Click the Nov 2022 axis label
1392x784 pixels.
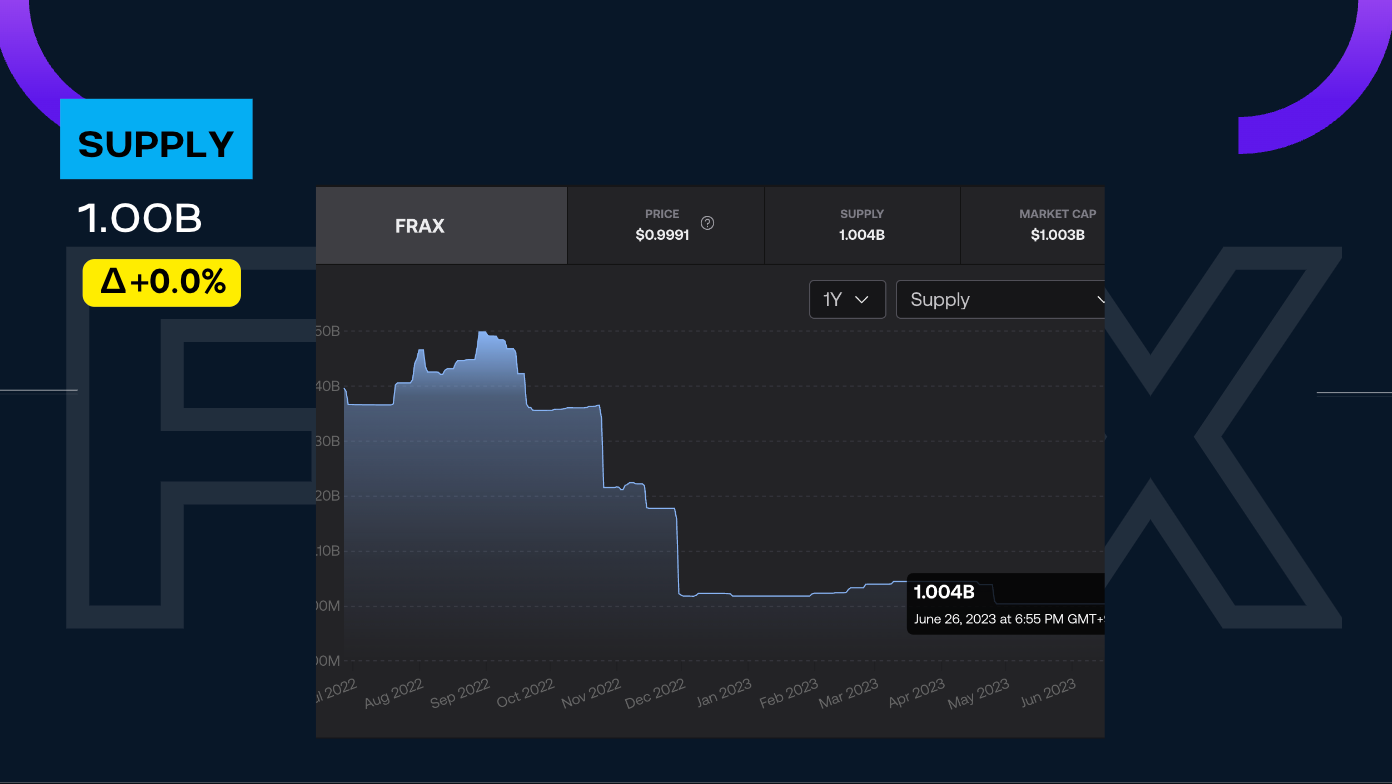(591, 693)
